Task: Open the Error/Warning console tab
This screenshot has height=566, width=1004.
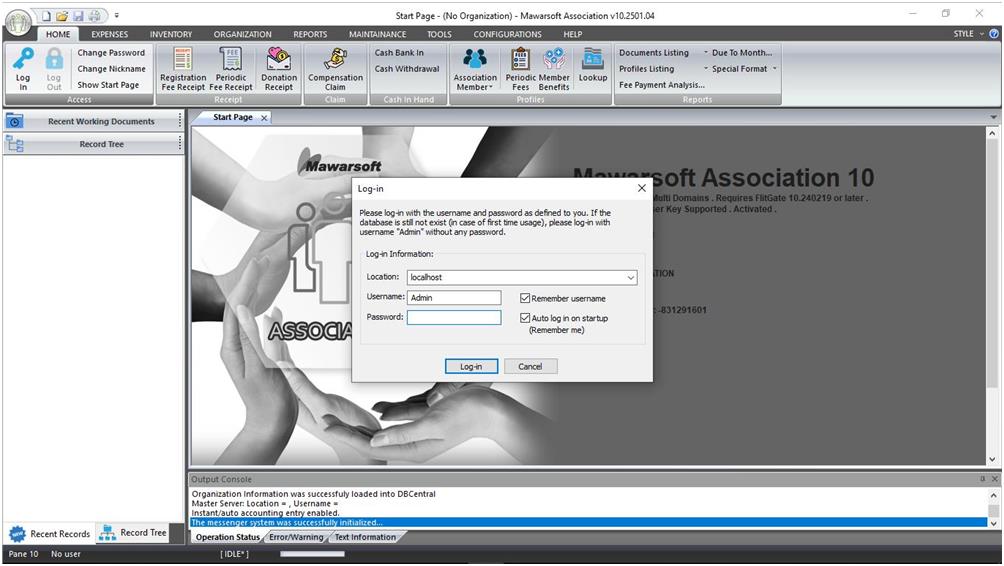Action: tap(296, 537)
